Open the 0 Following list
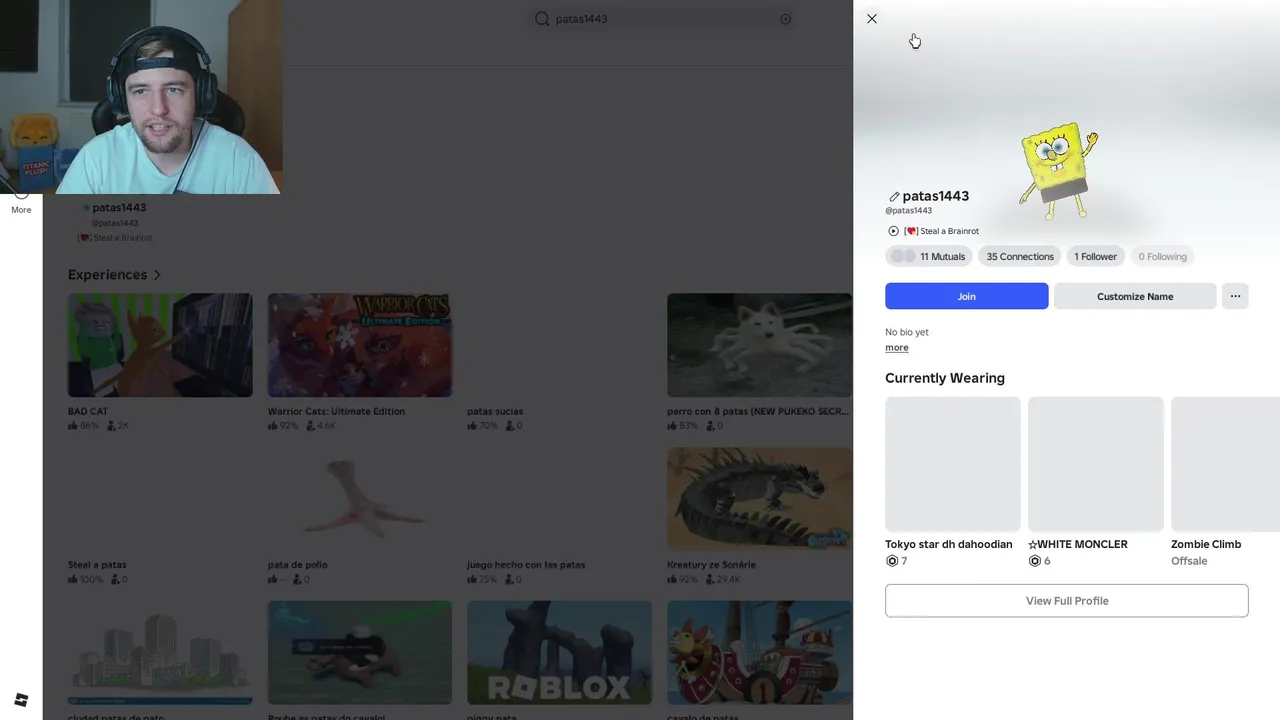 [x=1162, y=257]
